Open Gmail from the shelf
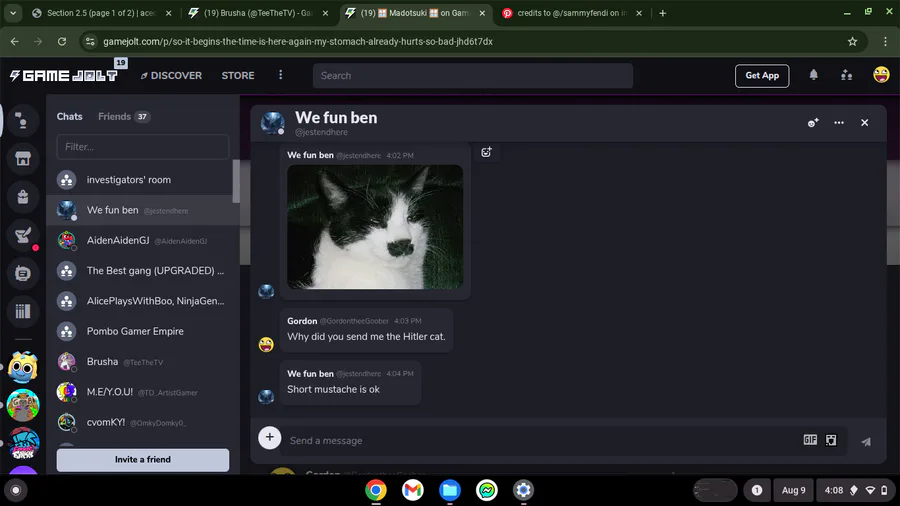This screenshot has height=506, width=900. [413, 490]
